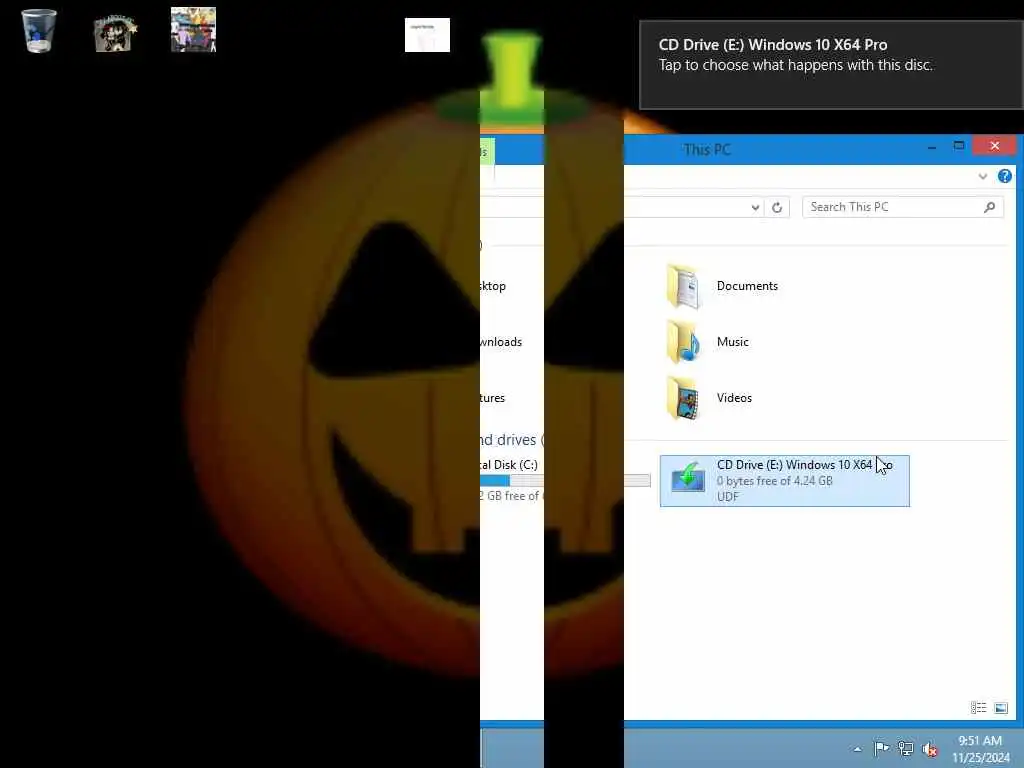The width and height of the screenshot is (1024, 768).
Task: Switch to details view in This PC
Action: tap(978, 708)
